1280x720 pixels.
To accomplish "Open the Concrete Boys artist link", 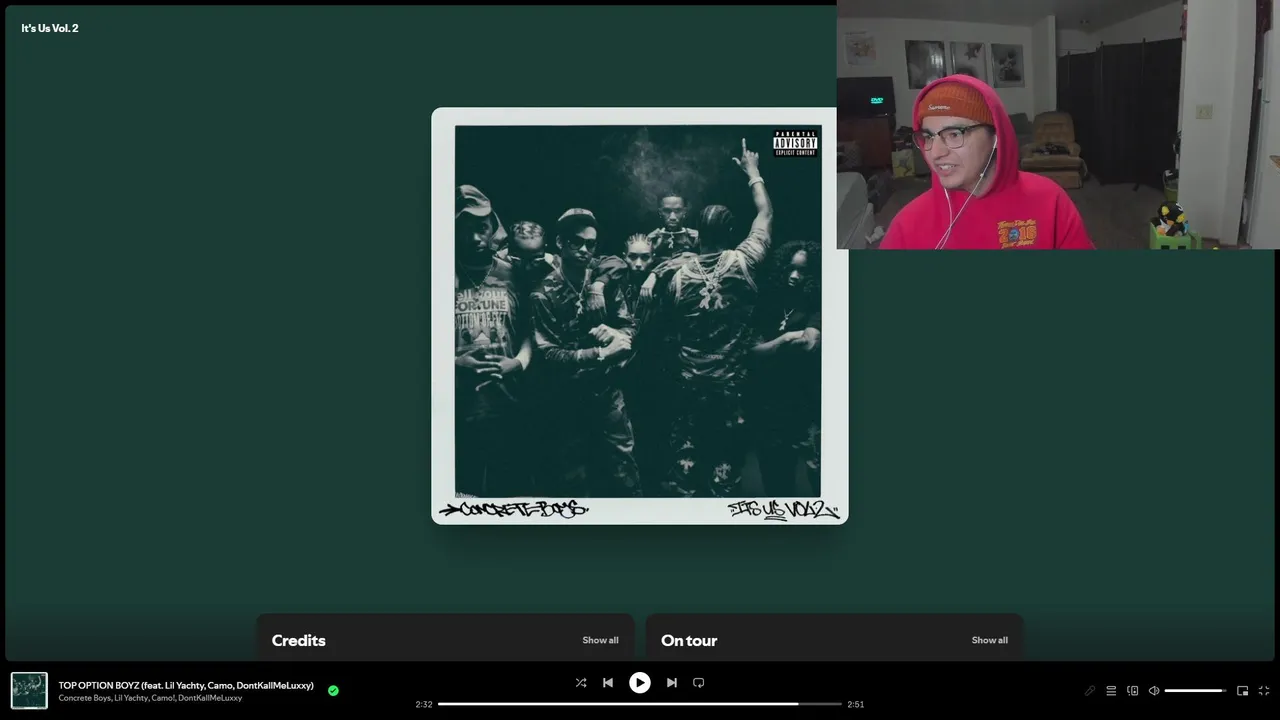I will tap(85, 698).
